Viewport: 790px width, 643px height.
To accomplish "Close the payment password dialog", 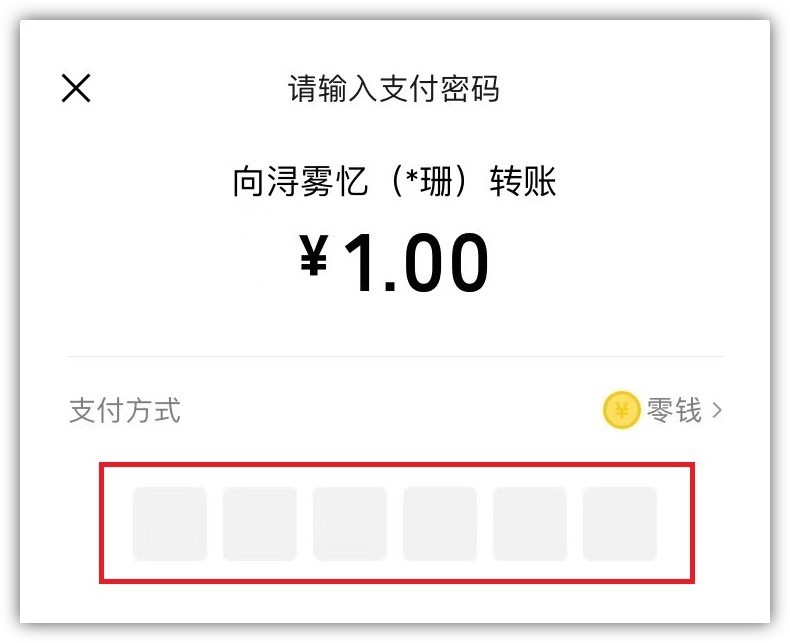I will point(76,89).
